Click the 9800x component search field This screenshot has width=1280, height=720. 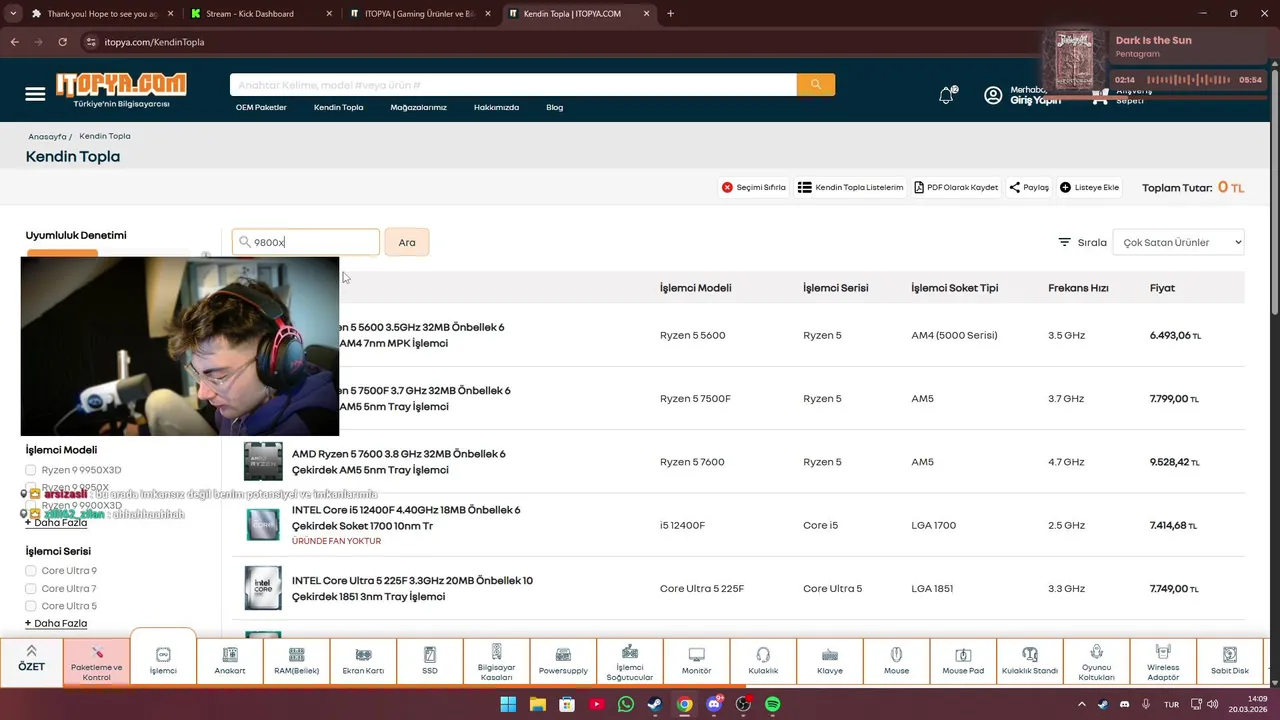306,242
